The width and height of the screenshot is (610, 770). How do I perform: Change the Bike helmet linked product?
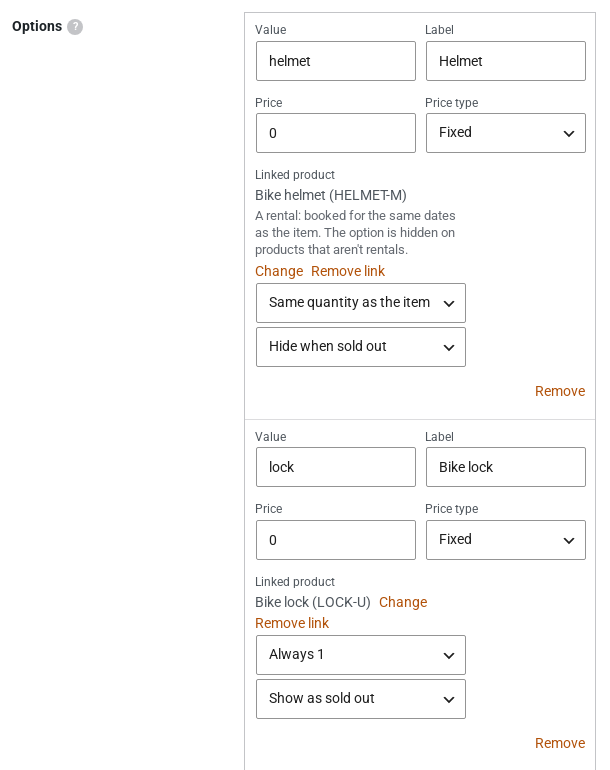coord(279,271)
